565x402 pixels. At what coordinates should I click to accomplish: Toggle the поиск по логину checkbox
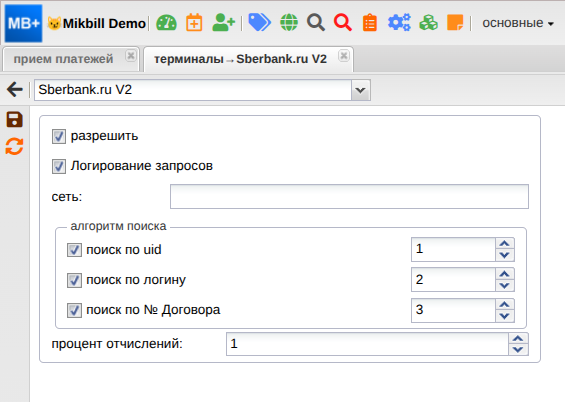[x=74, y=280]
